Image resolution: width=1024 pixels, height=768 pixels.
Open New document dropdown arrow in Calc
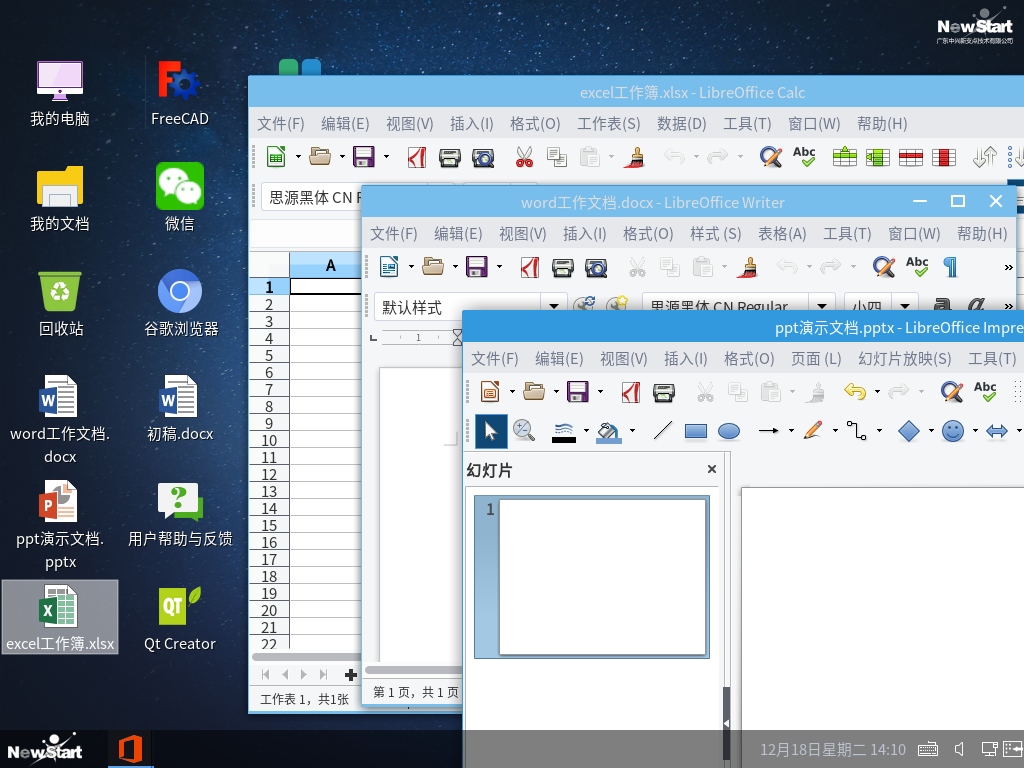[x=298, y=157]
